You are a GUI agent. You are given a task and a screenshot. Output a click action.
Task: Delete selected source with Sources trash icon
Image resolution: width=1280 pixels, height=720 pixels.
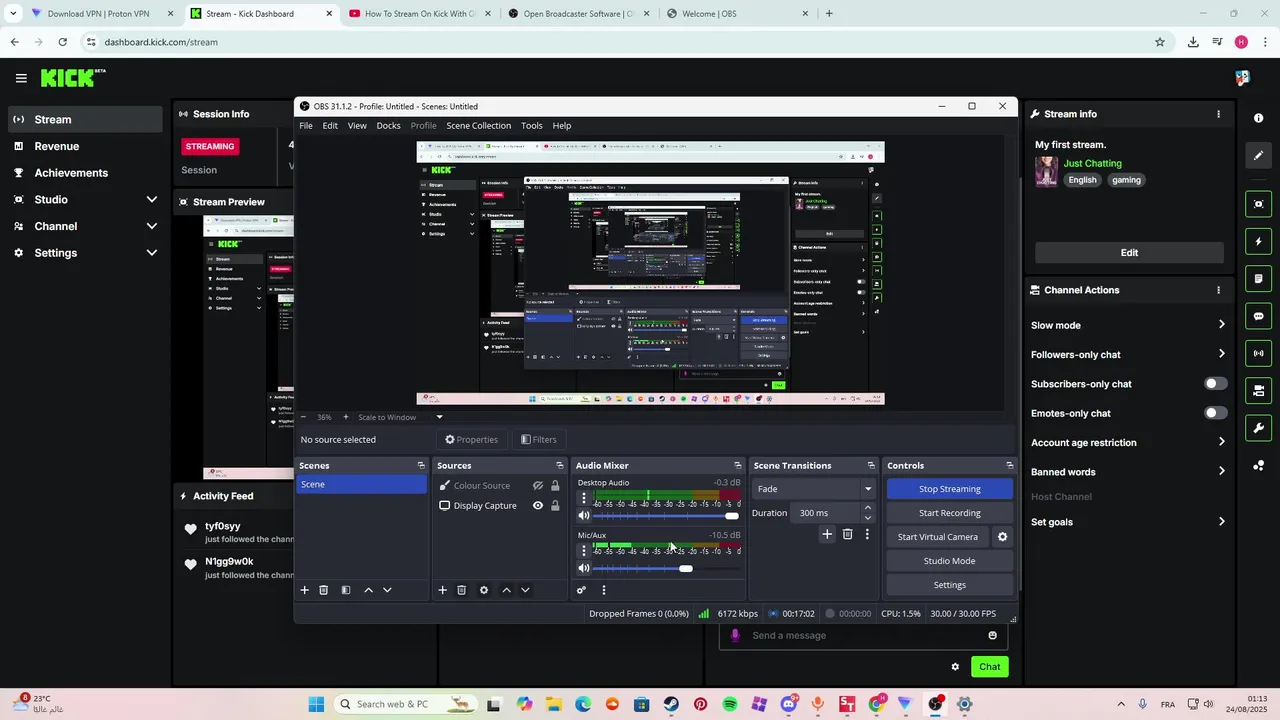(x=461, y=590)
